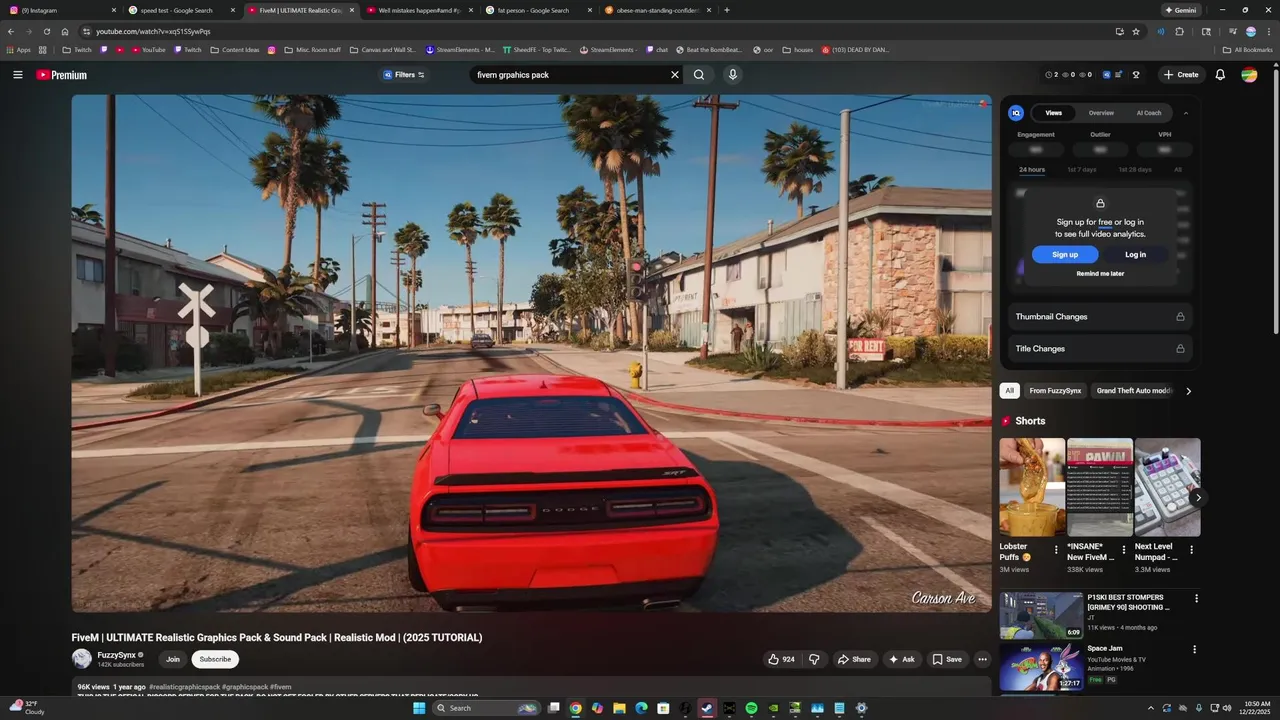
Task: Switch to Overview tab in vidIQ
Action: point(1101,113)
